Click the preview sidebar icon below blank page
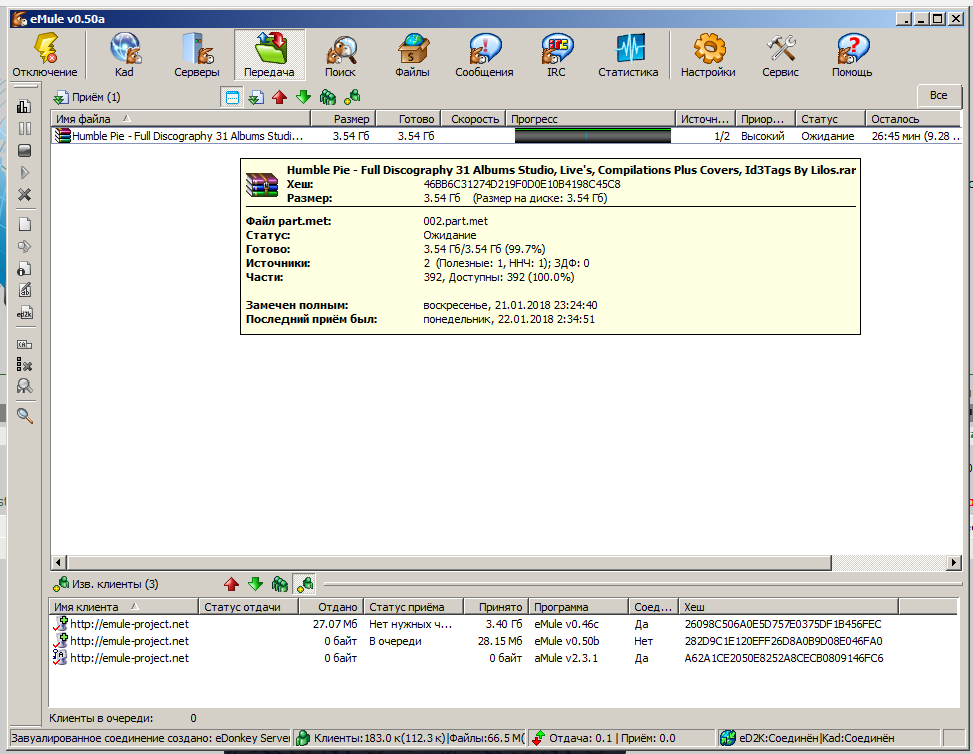 (x=24, y=246)
